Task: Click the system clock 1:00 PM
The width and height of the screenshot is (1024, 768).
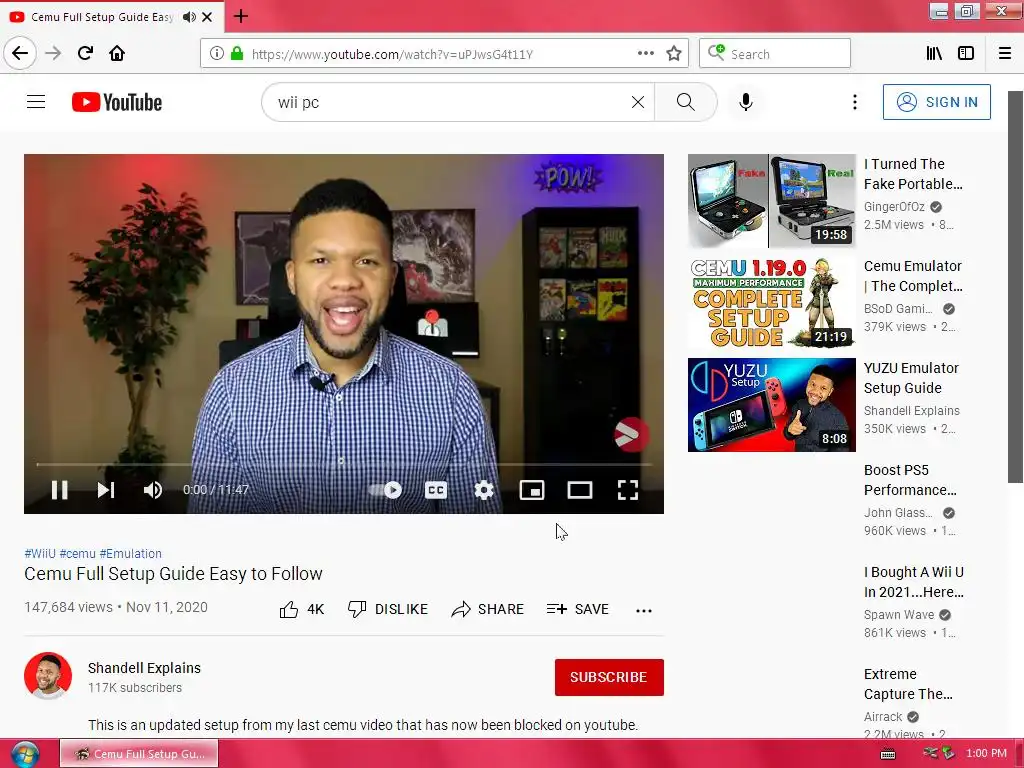Action: (986, 754)
